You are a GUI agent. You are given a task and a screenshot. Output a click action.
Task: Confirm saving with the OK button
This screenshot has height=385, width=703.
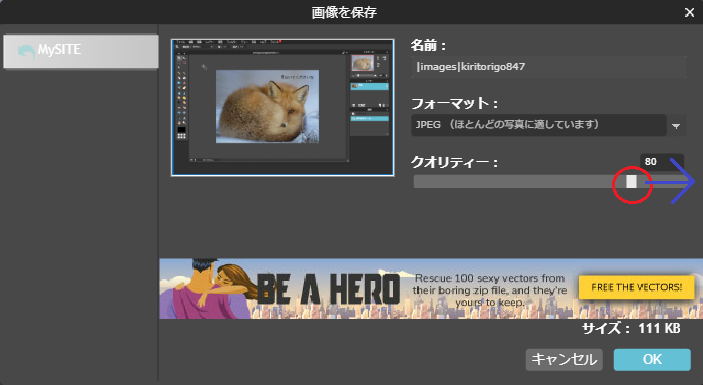[x=652, y=359]
